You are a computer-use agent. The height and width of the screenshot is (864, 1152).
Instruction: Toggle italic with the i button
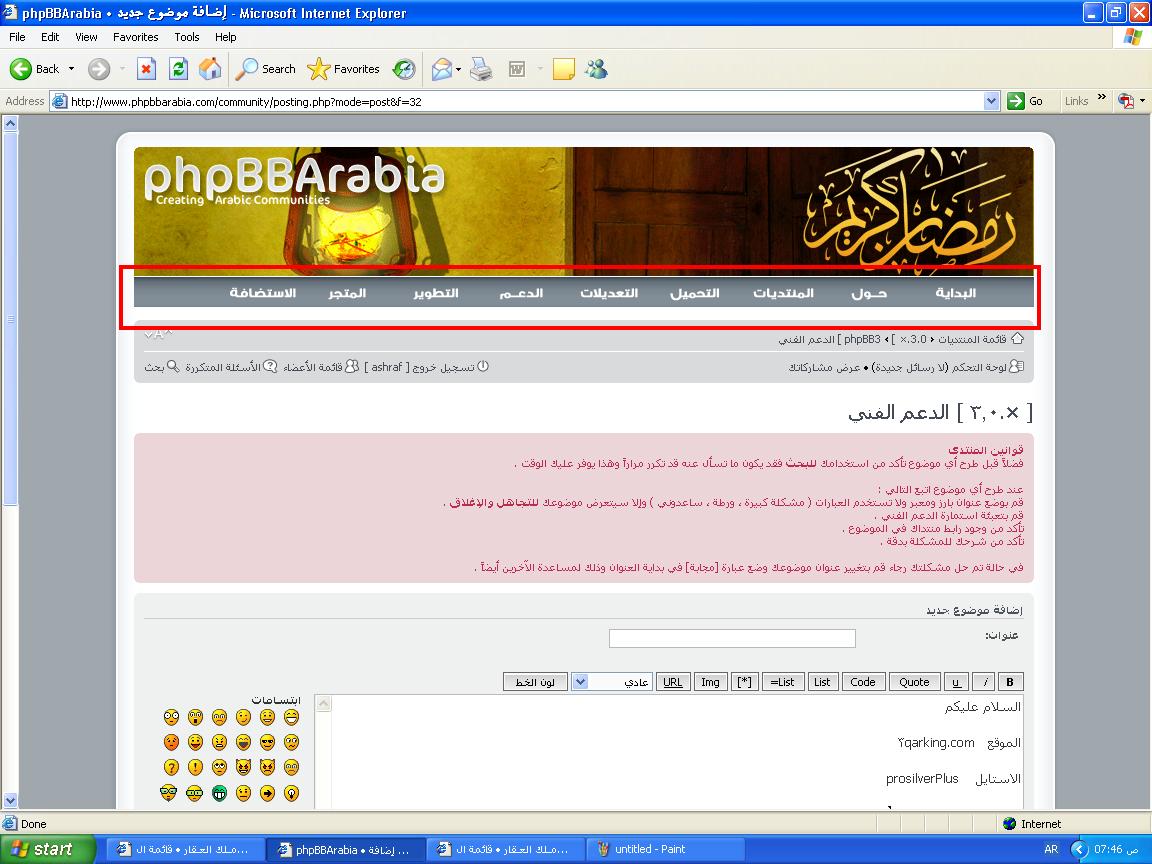tap(984, 682)
